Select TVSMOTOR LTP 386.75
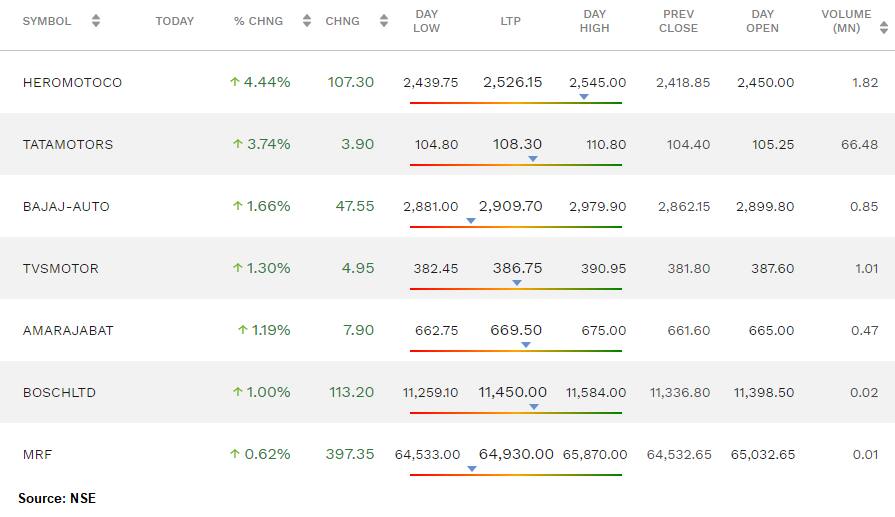 point(517,268)
